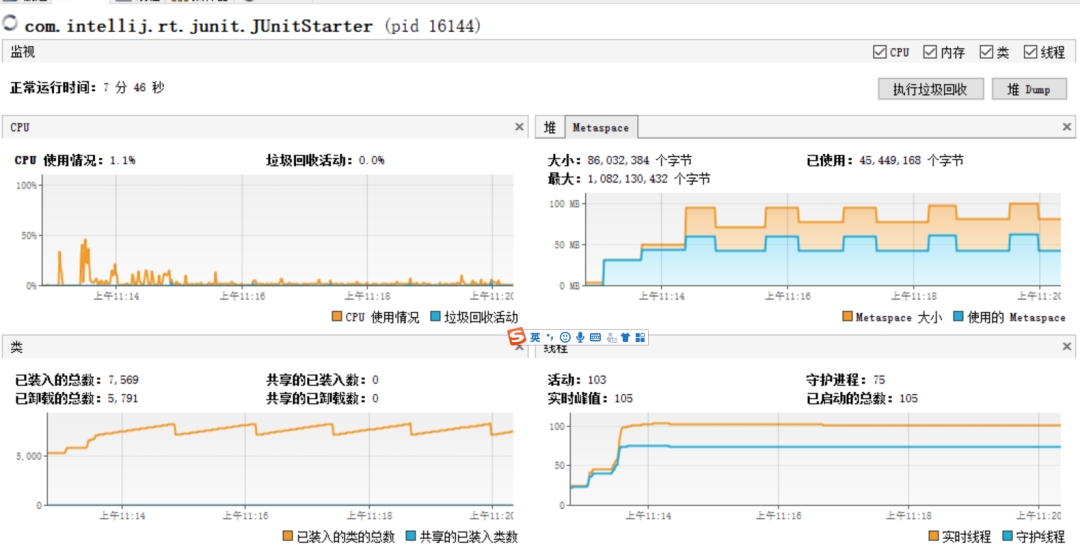Start voice input with microphone icon

tap(580, 338)
